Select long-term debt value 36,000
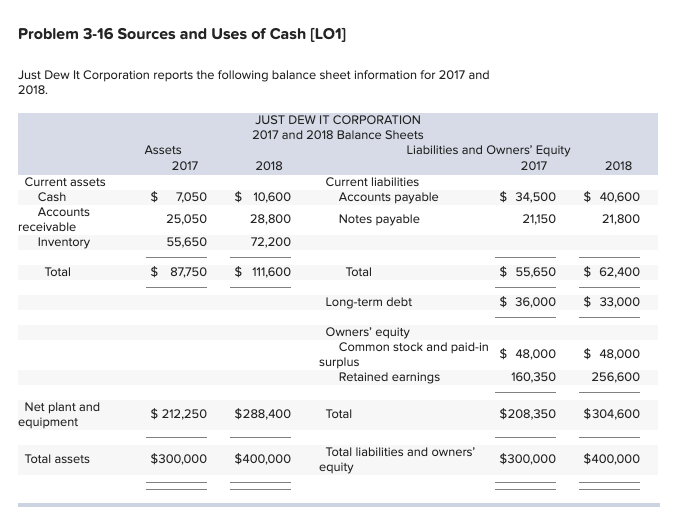The width and height of the screenshot is (692, 515). point(535,302)
